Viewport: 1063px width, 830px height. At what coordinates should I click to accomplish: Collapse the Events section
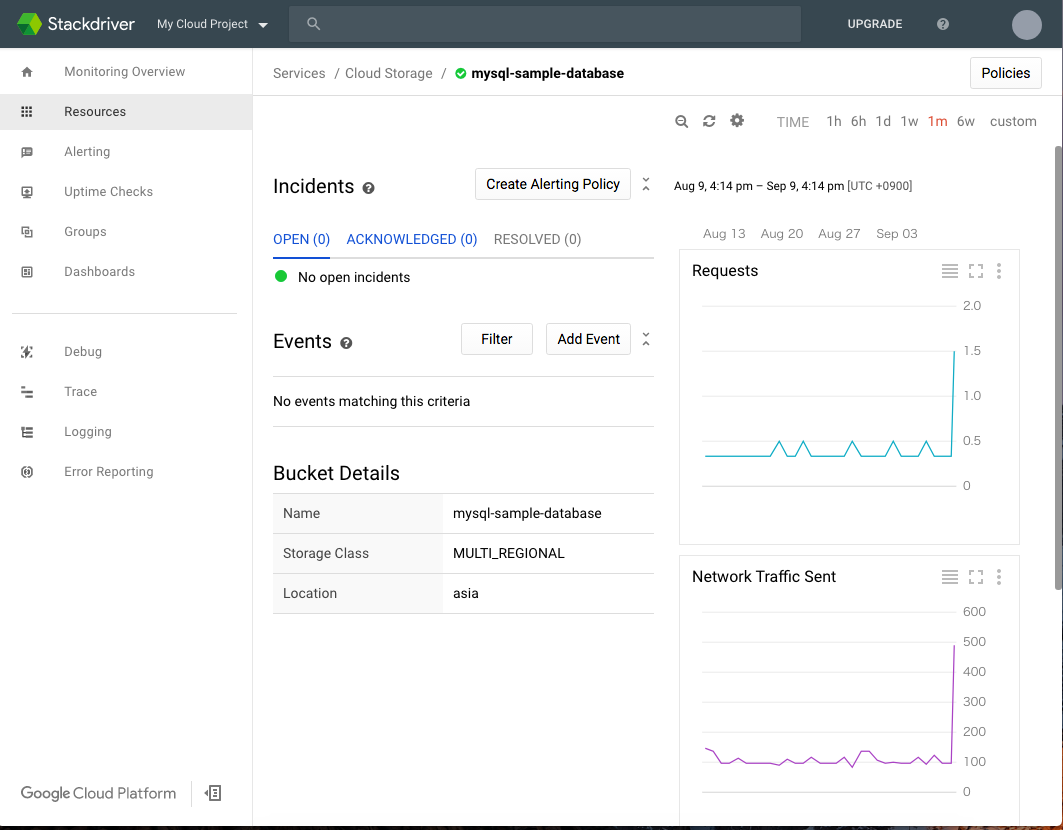pos(646,339)
